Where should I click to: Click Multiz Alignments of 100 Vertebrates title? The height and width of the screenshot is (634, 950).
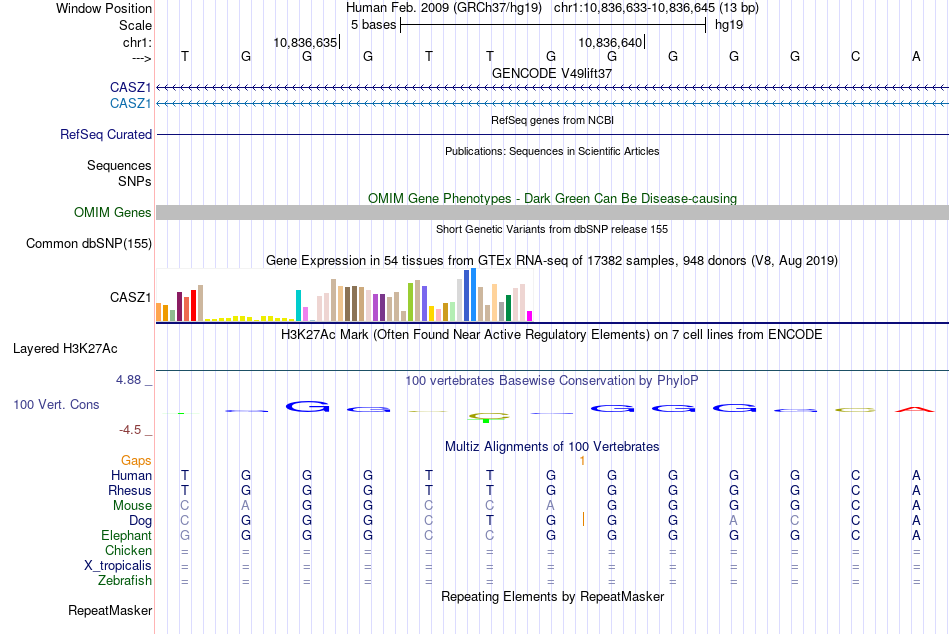point(552,447)
